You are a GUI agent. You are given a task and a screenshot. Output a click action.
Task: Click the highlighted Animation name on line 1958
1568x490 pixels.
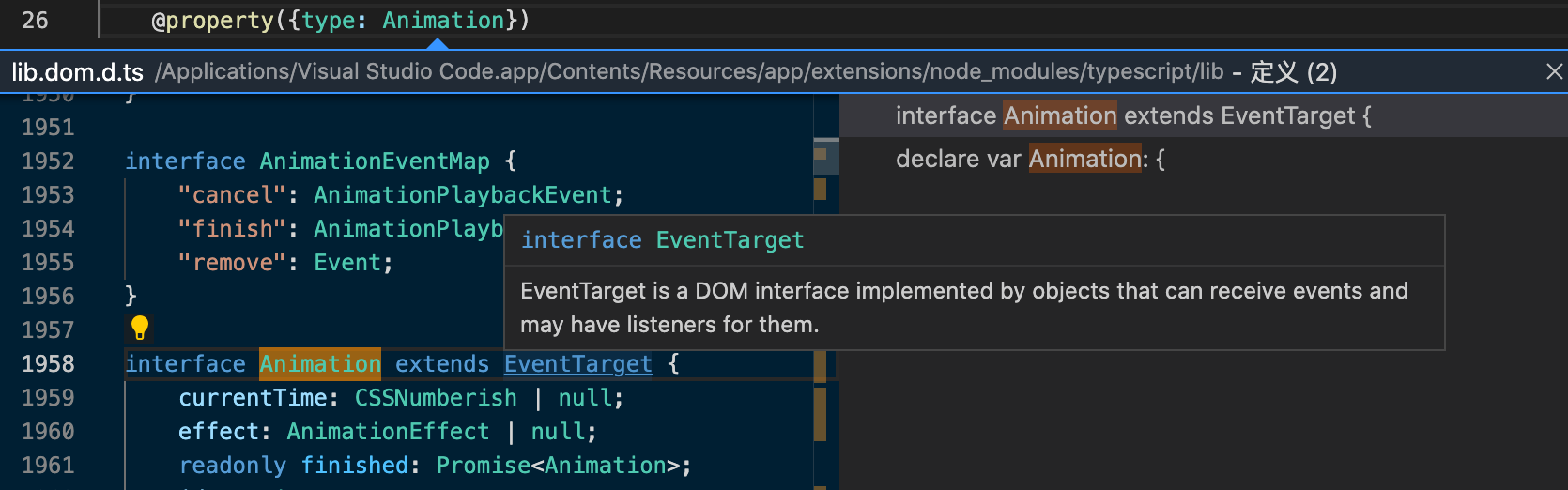[320, 364]
